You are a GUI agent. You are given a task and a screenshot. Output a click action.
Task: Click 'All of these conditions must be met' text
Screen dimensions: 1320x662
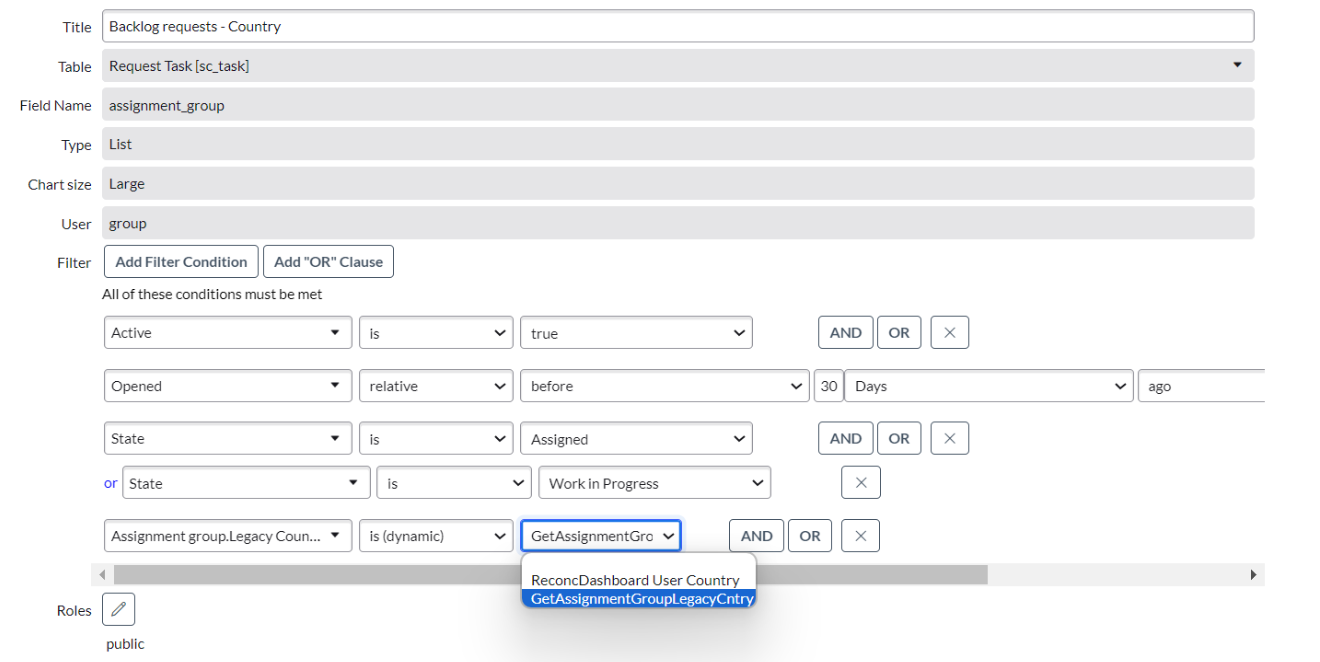pos(212,294)
